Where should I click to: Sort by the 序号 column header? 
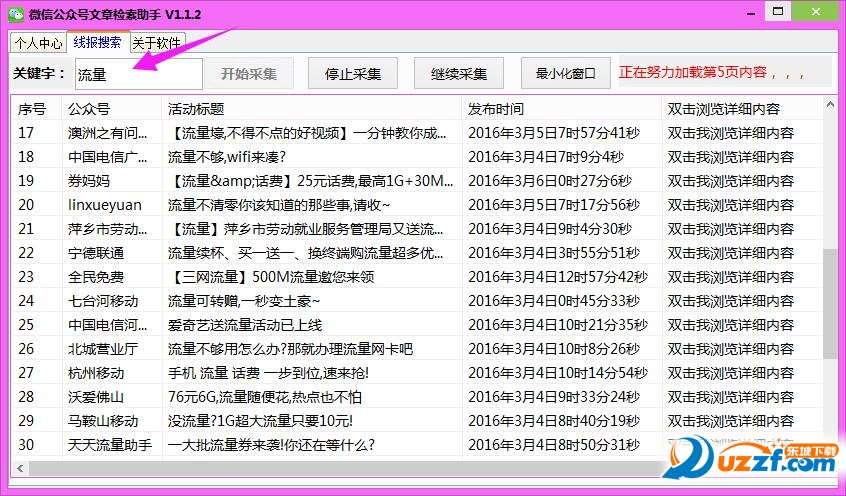[x=37, y=109]
